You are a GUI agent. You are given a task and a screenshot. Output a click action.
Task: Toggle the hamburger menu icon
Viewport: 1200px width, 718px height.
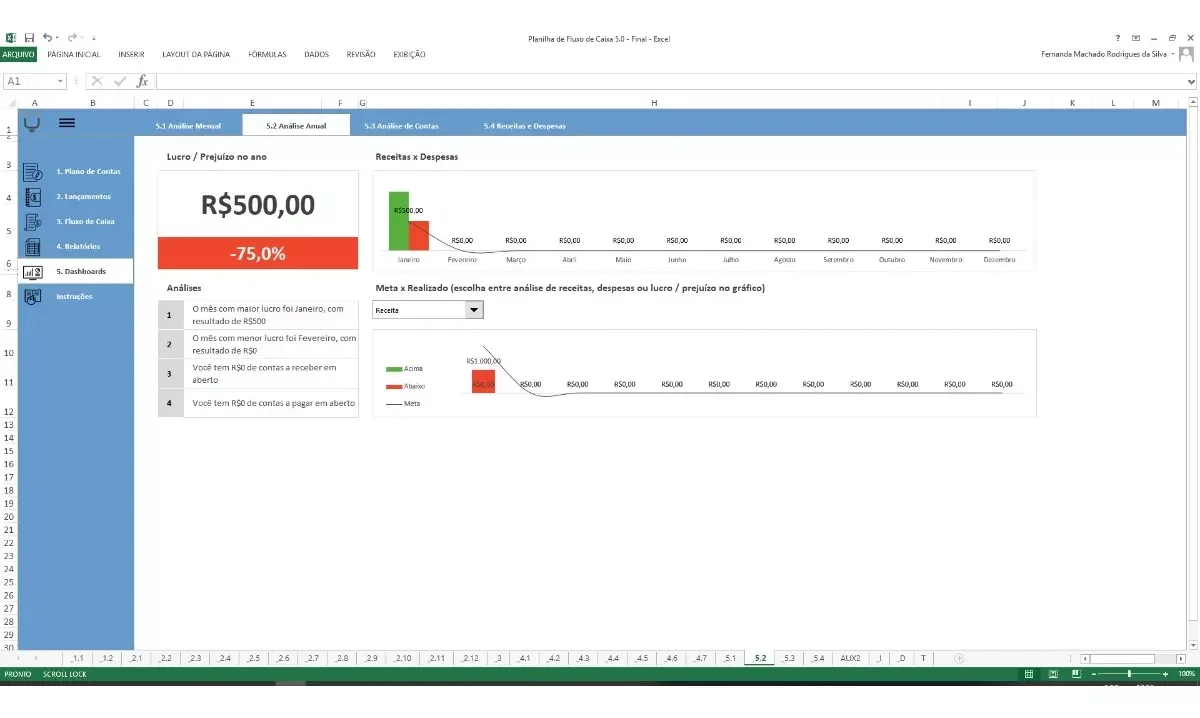tap(67, 123)
